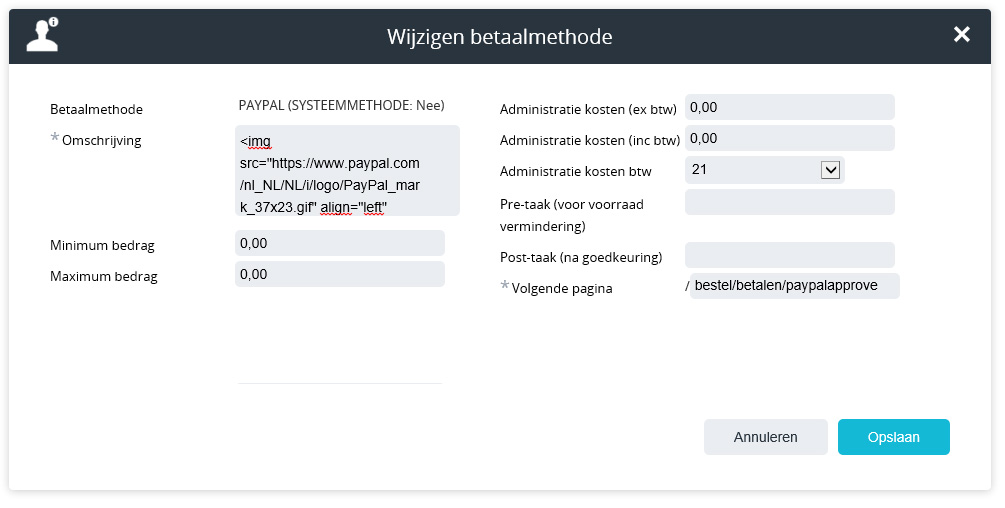Click Administratie kosten (inc btw) field
This screenshot has width=1005, height=508.
click(790, 138)
